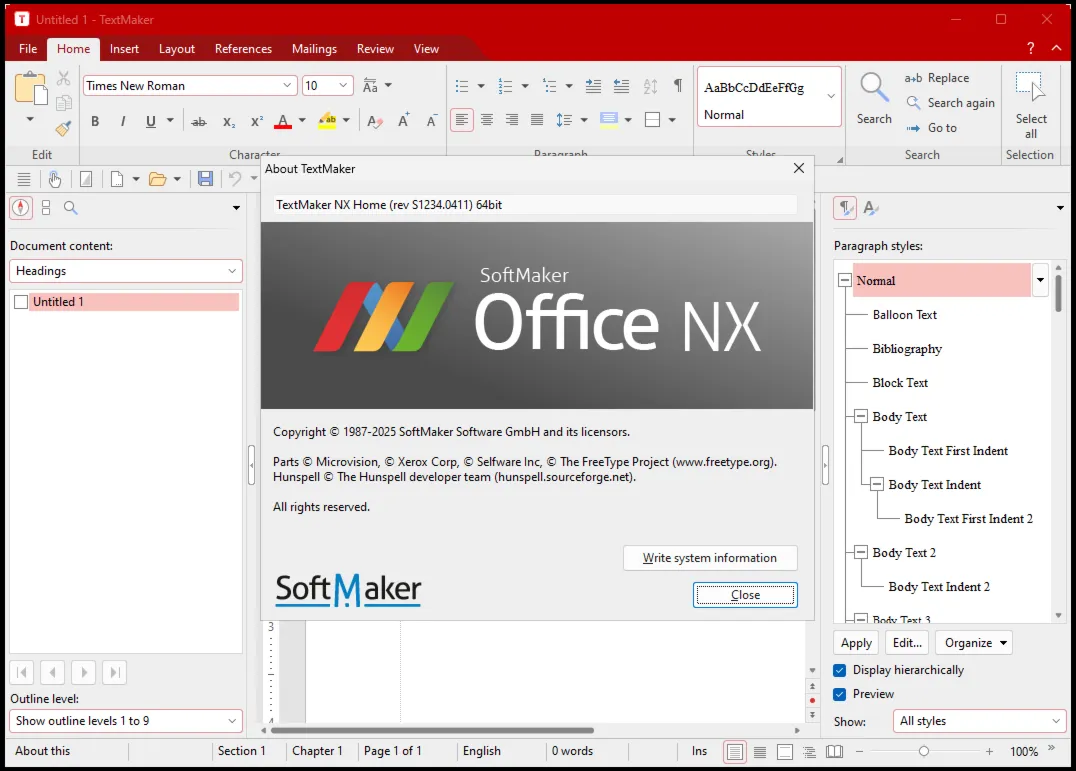Toggle Display hierarchically checkbox

(x=840, y=670)
